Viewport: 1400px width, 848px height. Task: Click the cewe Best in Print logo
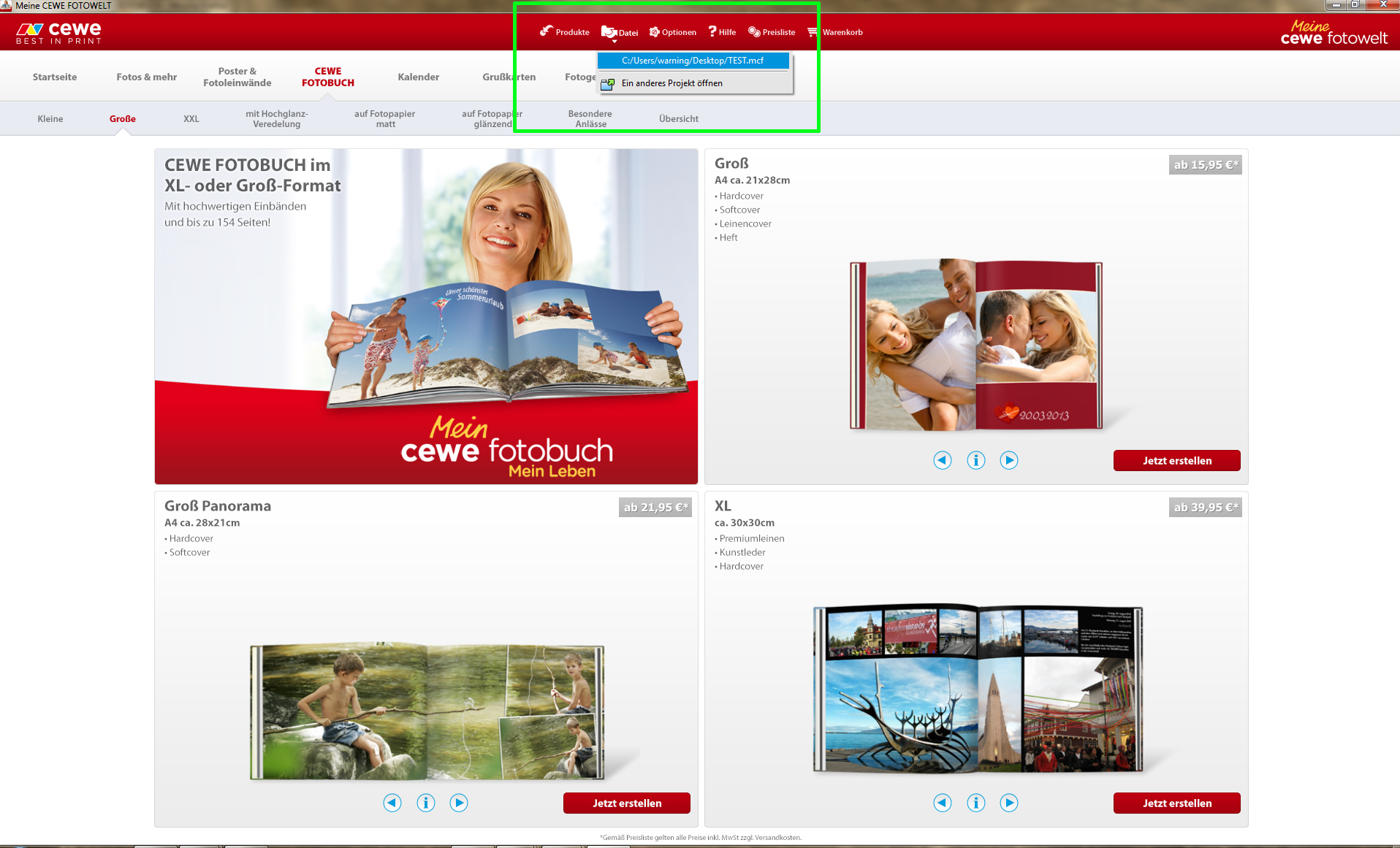pos(58,33)
